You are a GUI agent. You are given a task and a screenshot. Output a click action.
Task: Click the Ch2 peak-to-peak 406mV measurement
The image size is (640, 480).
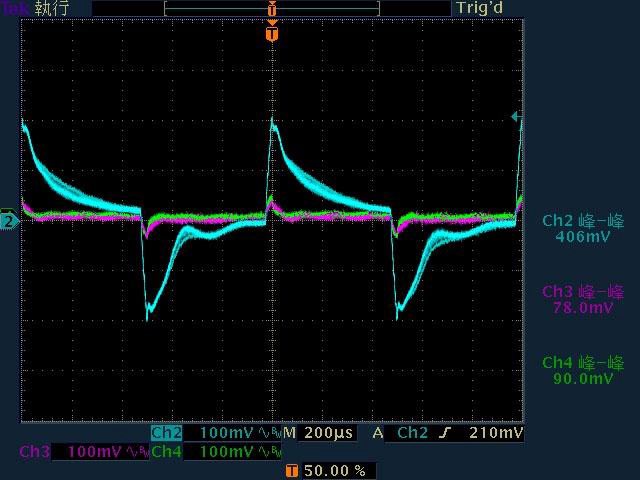(x=583, y=229)
